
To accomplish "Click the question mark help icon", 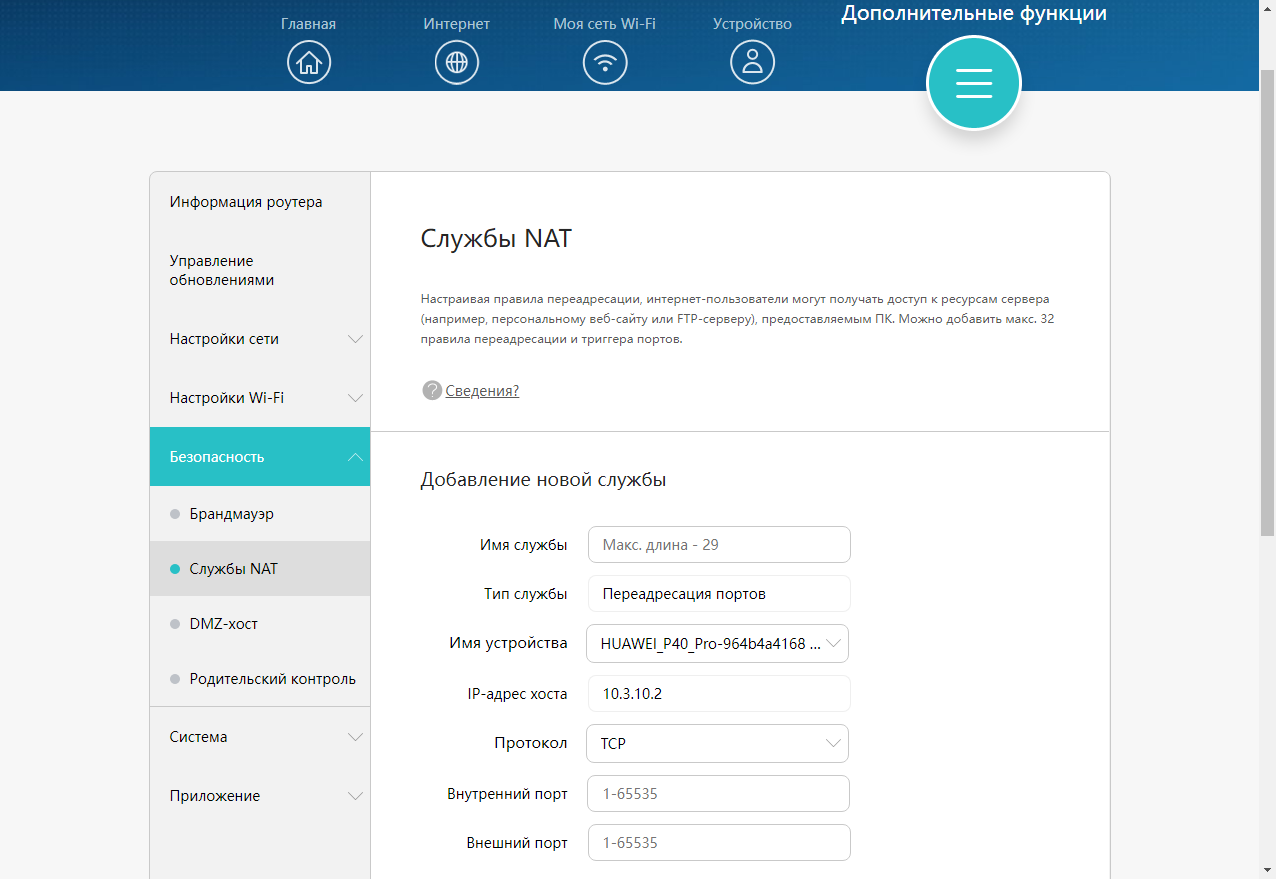I will (x=432, y=390).
